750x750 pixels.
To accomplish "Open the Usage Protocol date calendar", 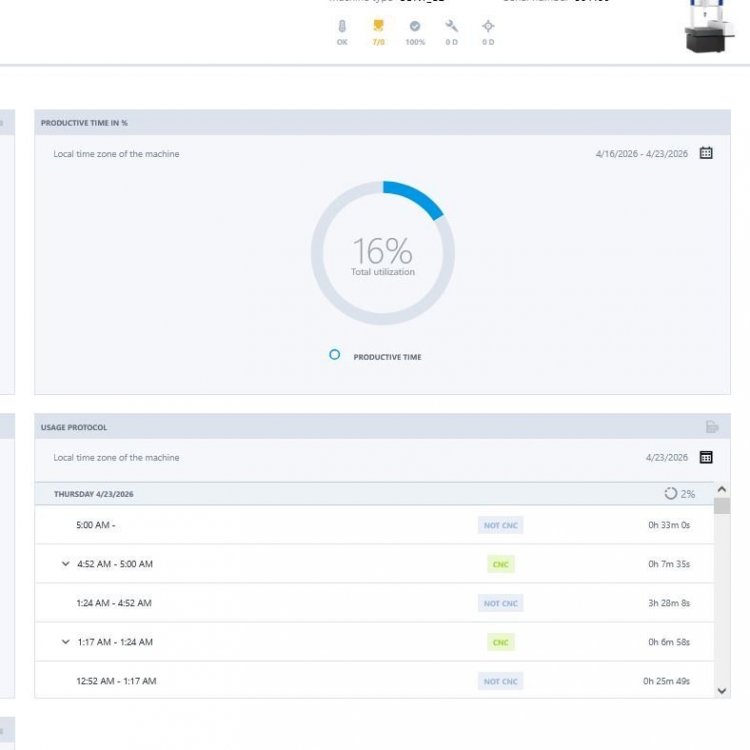I will [x=706, y=457].
